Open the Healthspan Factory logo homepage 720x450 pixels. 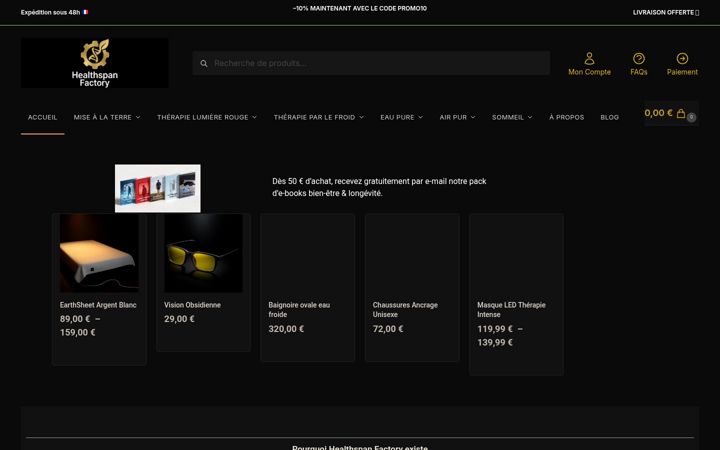coord(95,63)
